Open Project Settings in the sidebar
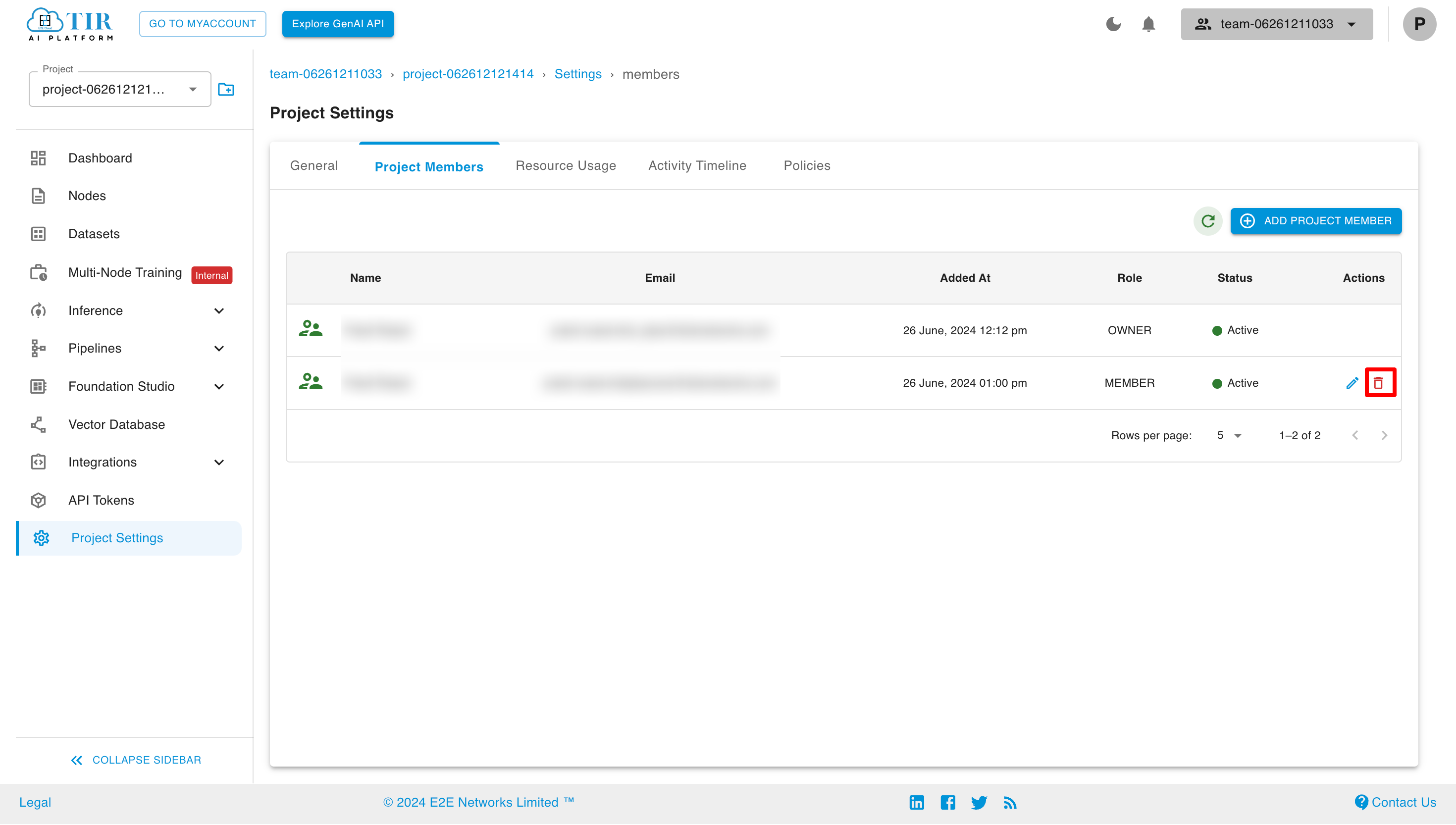Screen dimensions: 1456x825 point(129,538)
